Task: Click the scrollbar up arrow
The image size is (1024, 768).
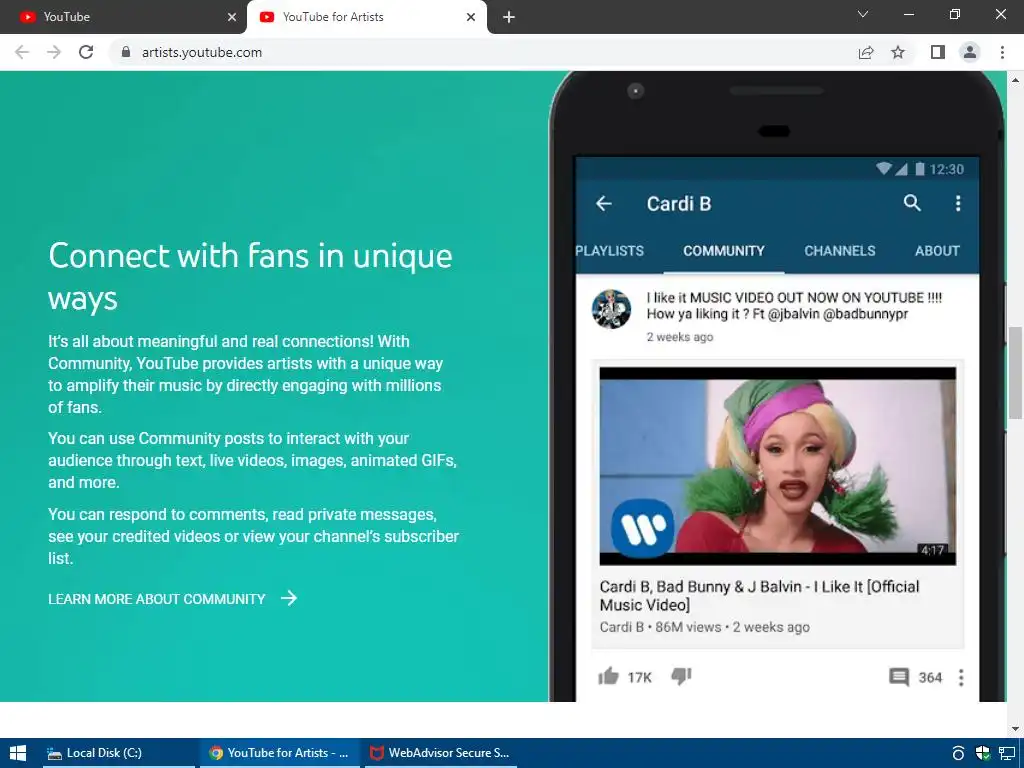Action: (x=1015, y=80)
